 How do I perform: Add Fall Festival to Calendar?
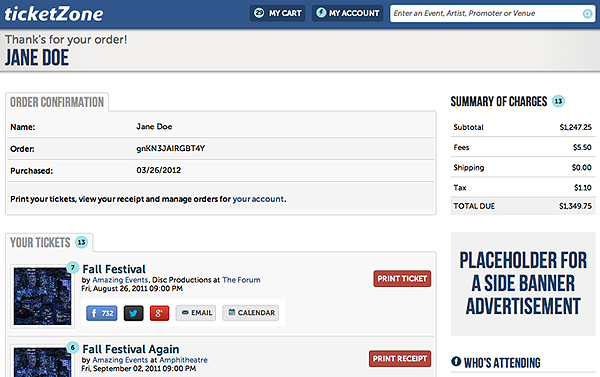coord(251,313)
